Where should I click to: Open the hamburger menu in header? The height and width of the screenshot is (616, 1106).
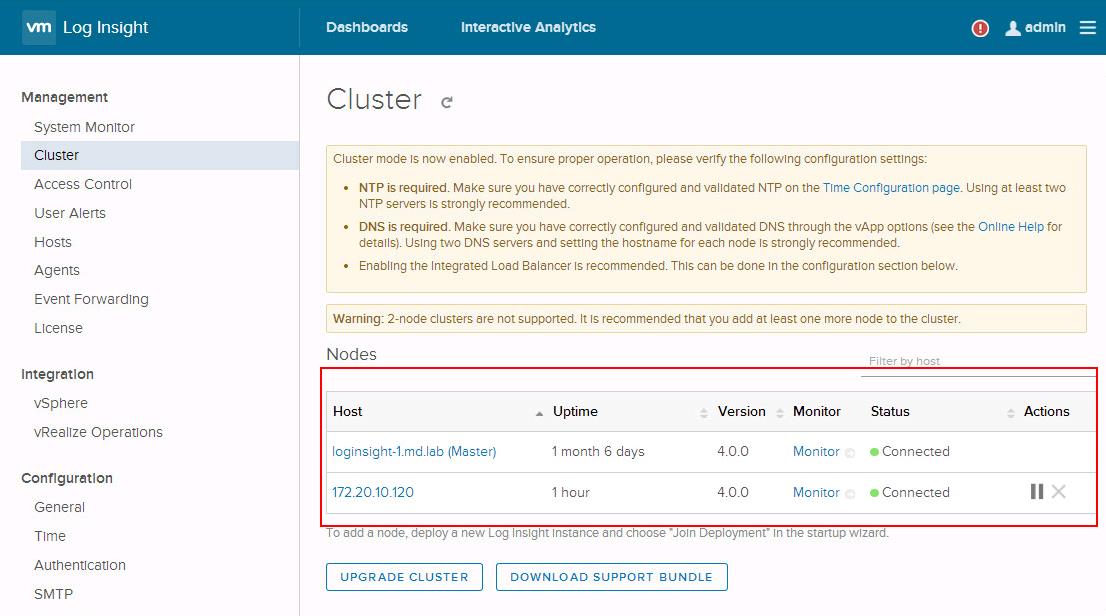1088,28
